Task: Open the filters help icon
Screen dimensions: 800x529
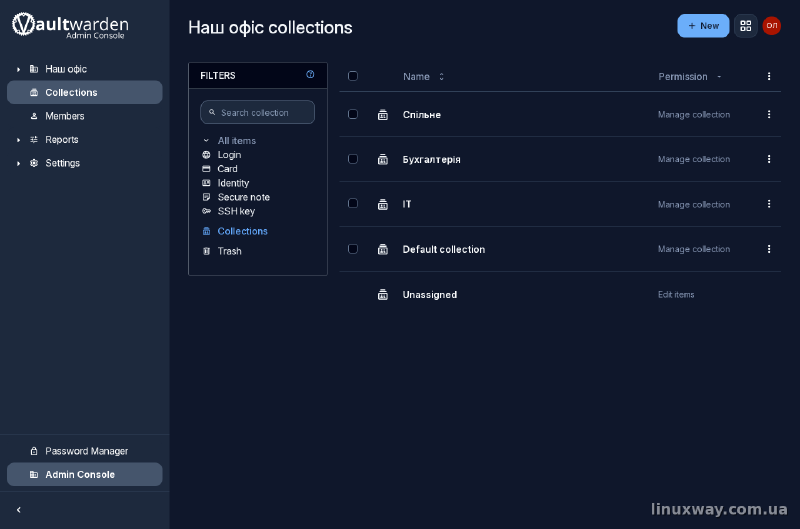Action: 310,74
